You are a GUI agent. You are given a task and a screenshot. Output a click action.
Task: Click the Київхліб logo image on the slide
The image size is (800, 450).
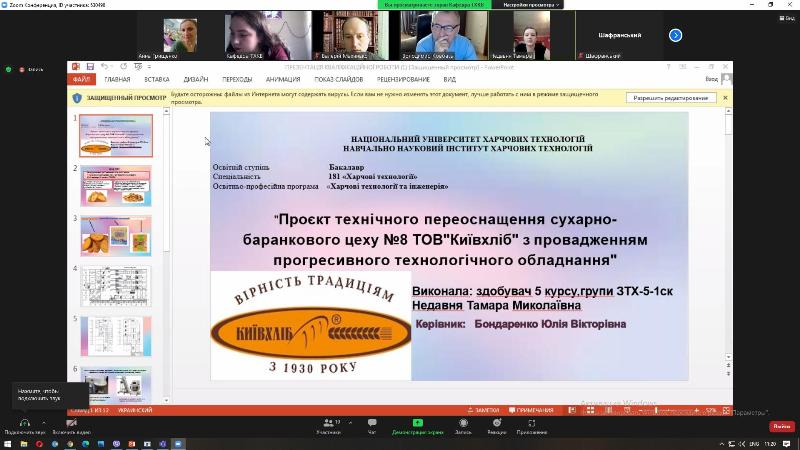311,326
